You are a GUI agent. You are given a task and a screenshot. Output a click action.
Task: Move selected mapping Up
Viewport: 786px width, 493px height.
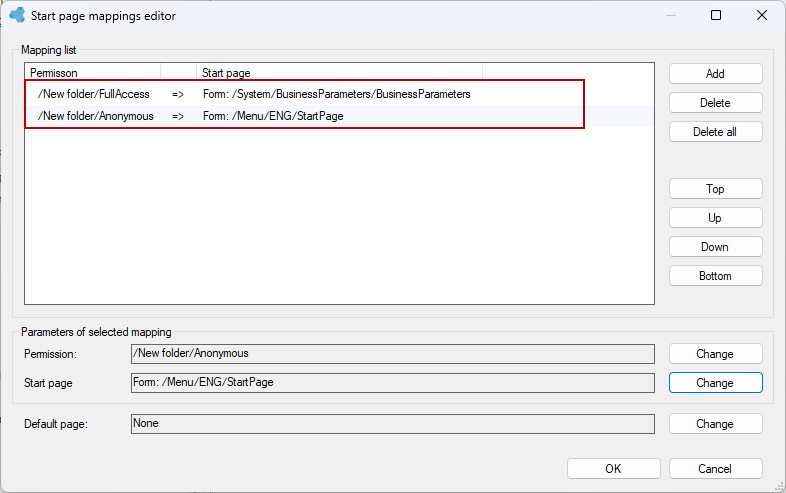click(x=715, y=218)
